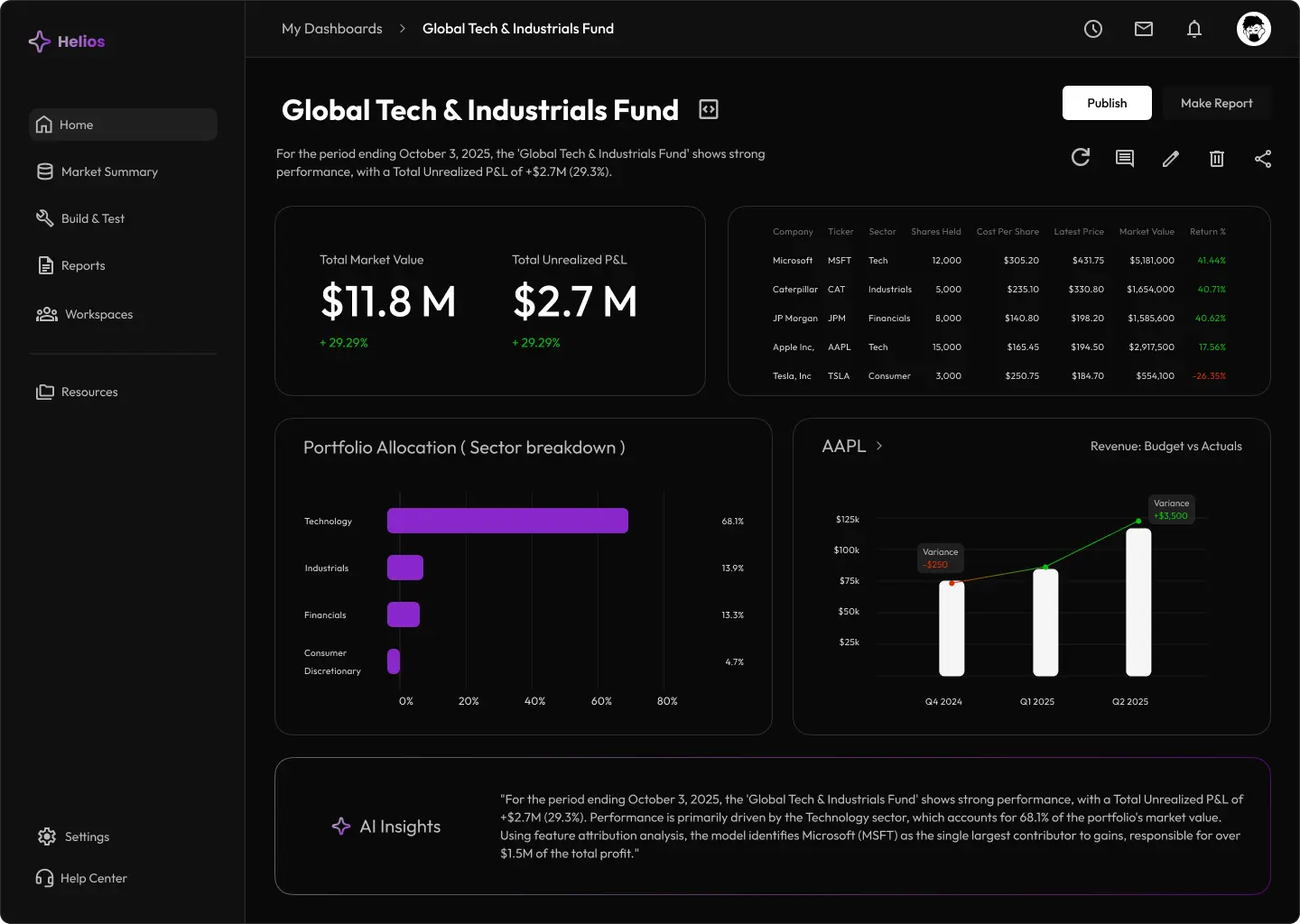The width and height of the screenshot is (1300, 924).
Task: Click the embed code icon beside fund title
Action: 709,109
